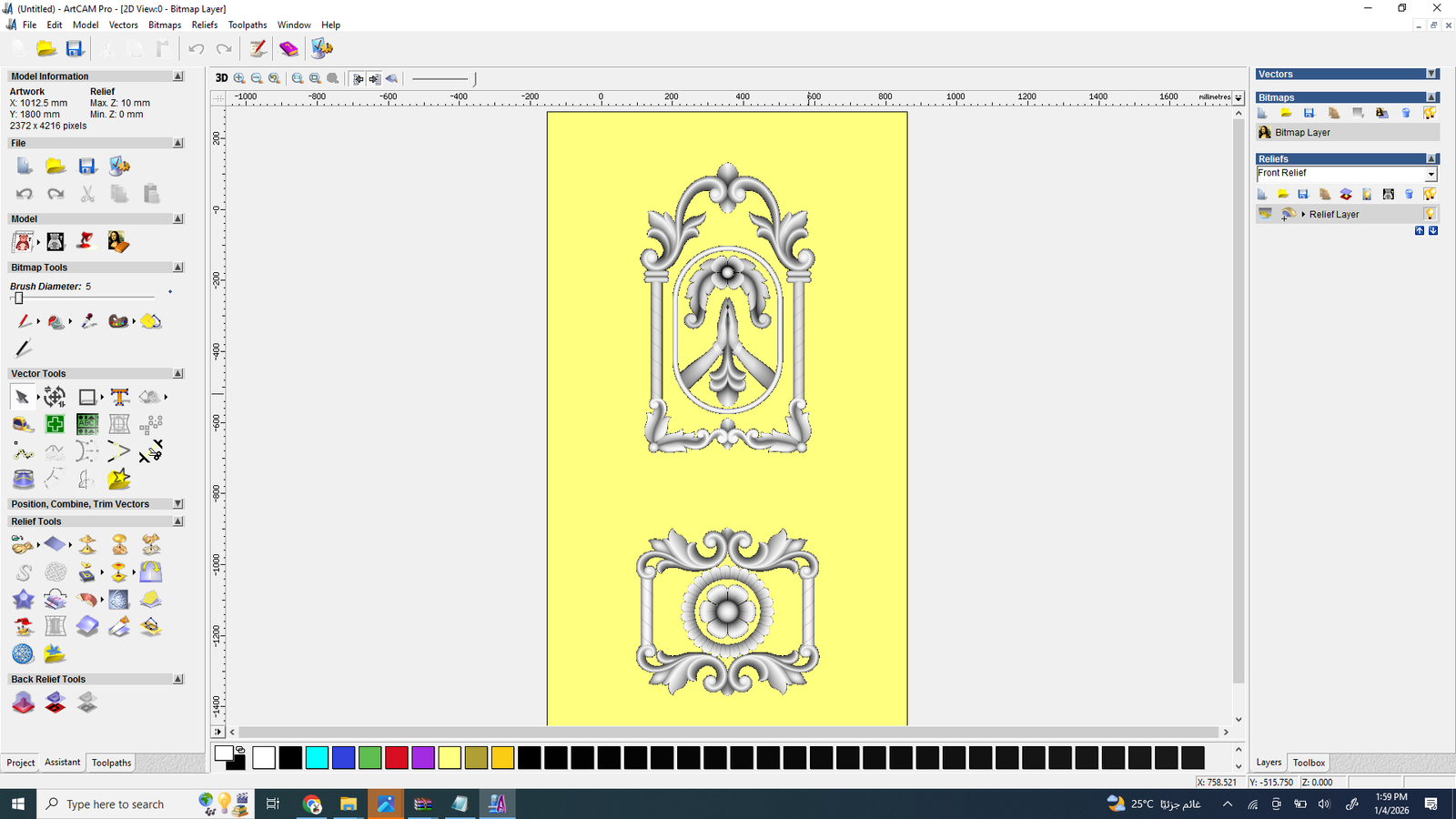This screenshot has height=819, width=1456.
Task: Expand the Position, Combine, Trim Vectors section
Action: pos(178,504)
